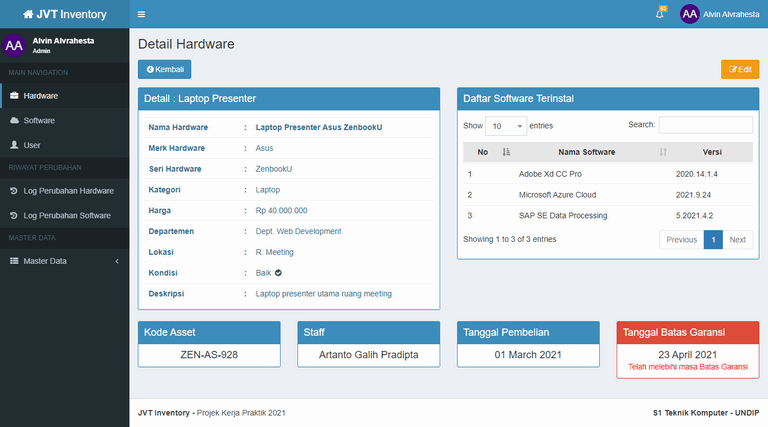Click version 2020.14.1.4
The height and width of the screenshot is (427, 768).
pyautogui.click(x=696, y=174)
